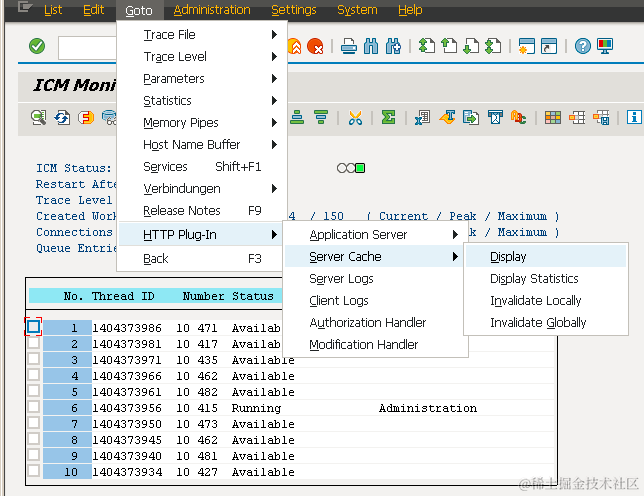
Task: Click the ABC Analysis icon
Action: point(518,117)
